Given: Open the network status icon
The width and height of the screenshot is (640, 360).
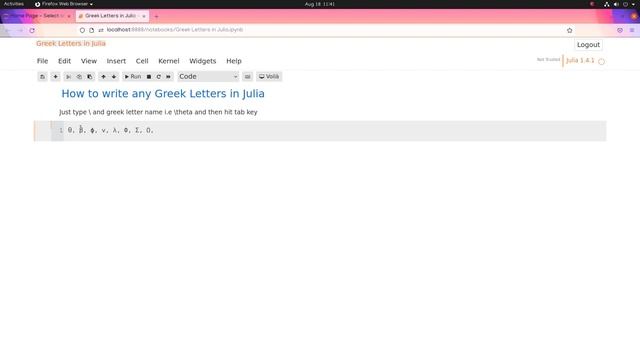Looking at the screenshot, I should tap(607, 4).
